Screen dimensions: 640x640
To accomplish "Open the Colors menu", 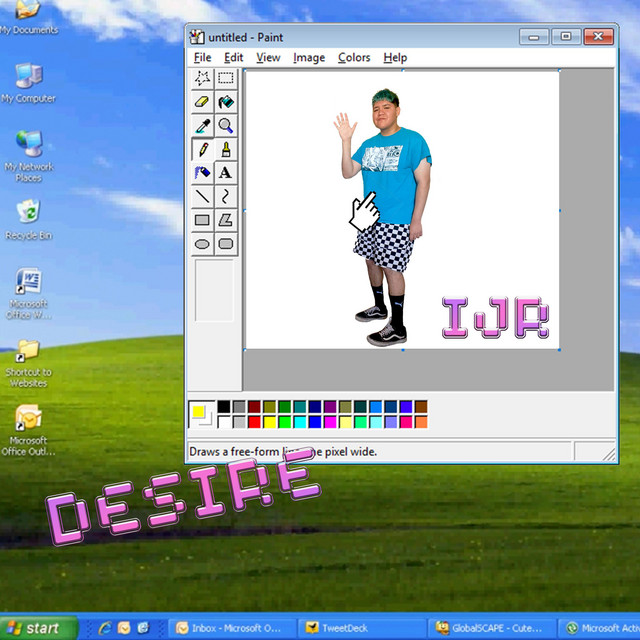I will click(x=354, y=58).
